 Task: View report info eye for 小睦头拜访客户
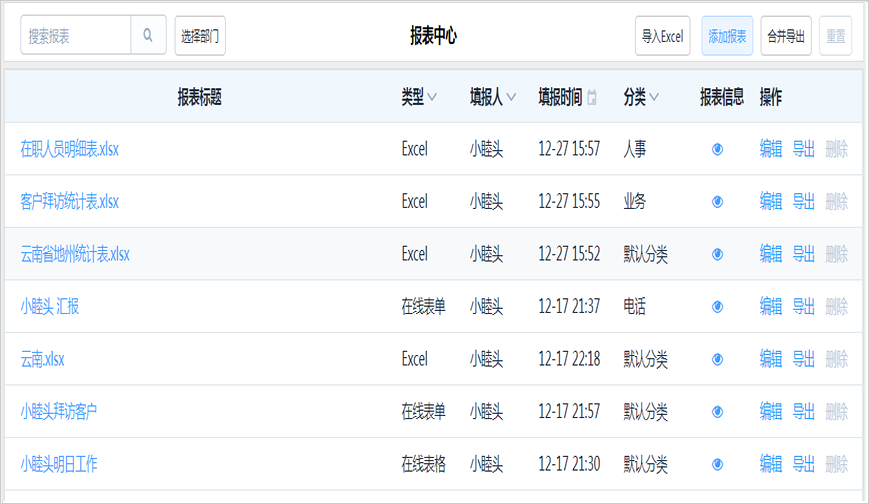coord(717,412)
